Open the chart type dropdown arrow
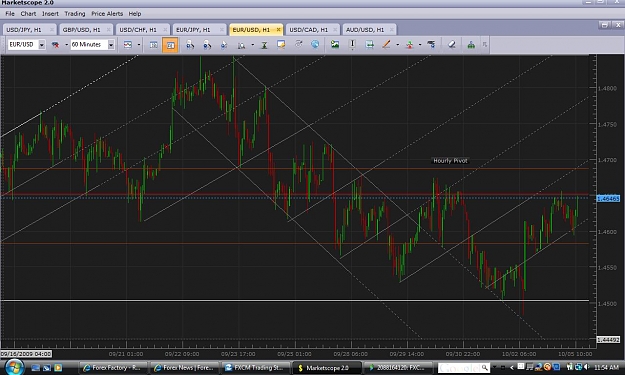625x375 pixels. pos(139,45)
